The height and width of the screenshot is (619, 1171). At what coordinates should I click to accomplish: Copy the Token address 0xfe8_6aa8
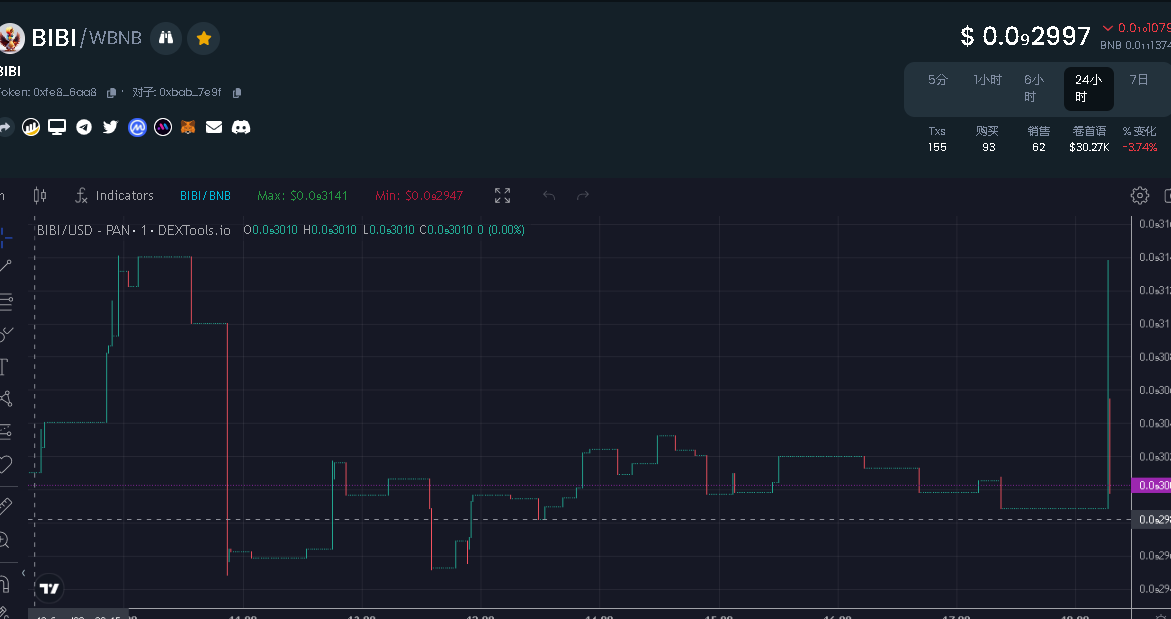(x=111, y=93)
